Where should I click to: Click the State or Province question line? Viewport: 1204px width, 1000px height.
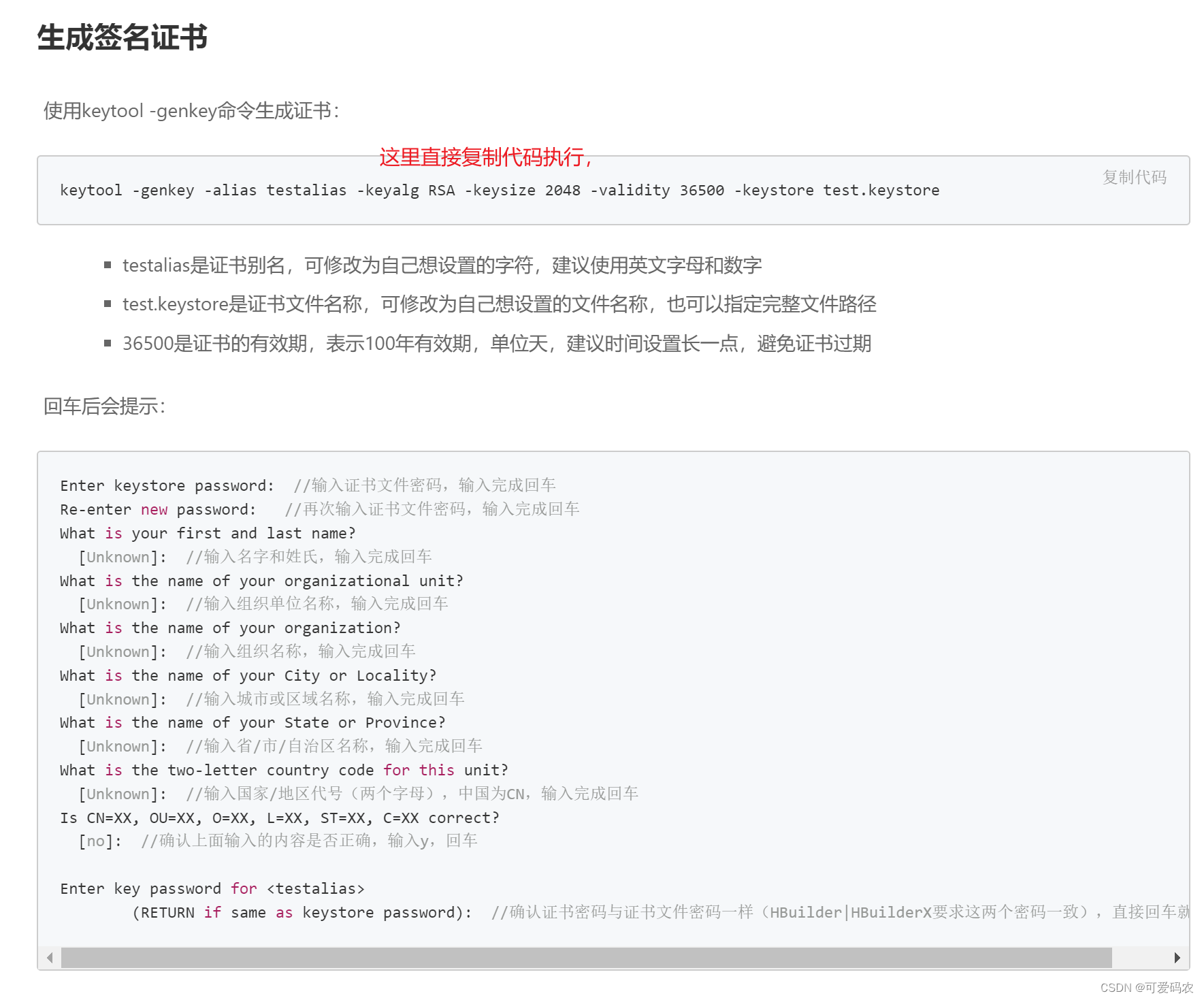click(x=253, y=722)
